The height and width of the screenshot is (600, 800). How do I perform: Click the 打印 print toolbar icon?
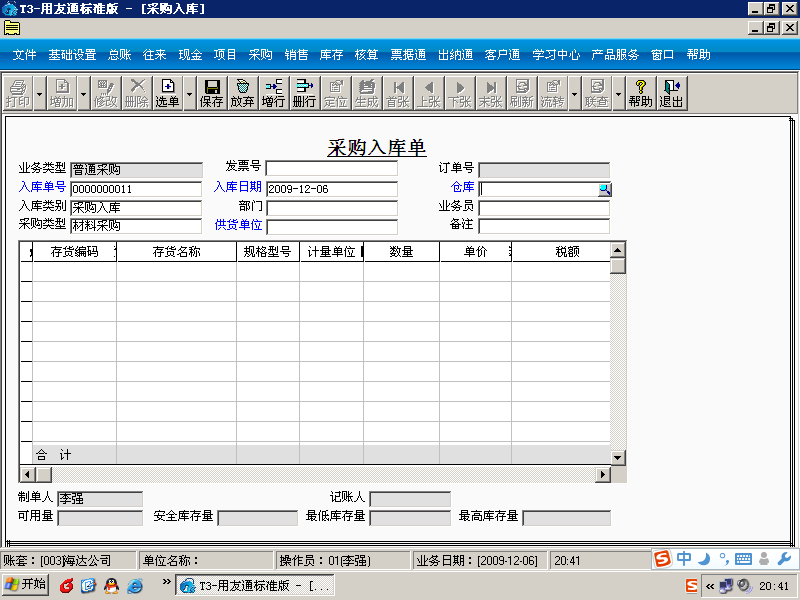pyautogui.click(x=18, y=93)
